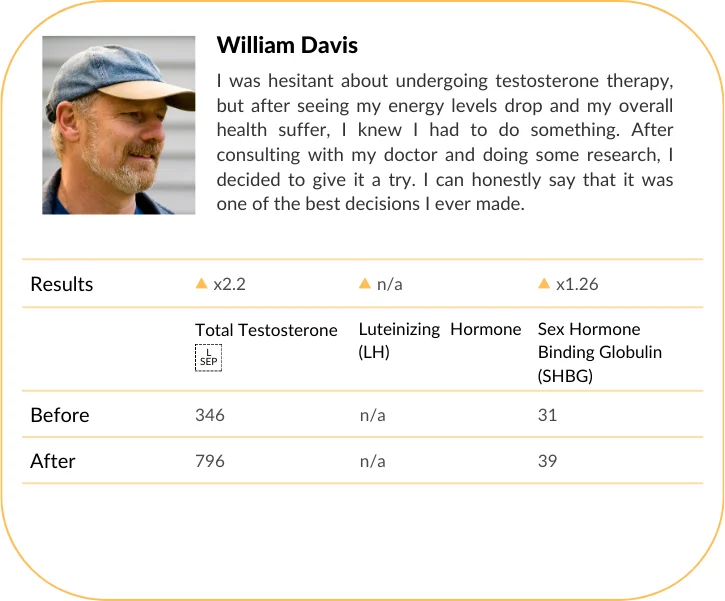The width and height of the screenshot is (725, 601).
Task: Select the testimonial paragraph text
Action: point(445,141)
